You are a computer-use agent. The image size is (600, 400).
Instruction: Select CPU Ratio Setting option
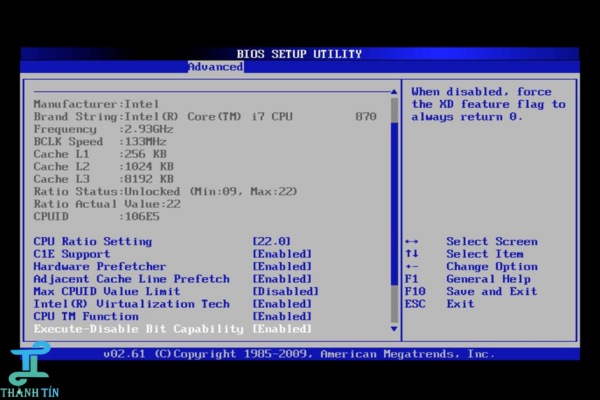93,242
